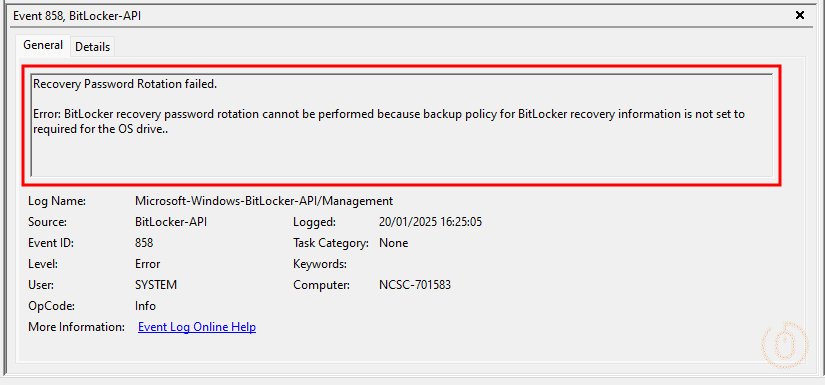This screenshot has height=385, width=825.
Task: Click the Event ID value 858
Action: [x=144, y=243]
